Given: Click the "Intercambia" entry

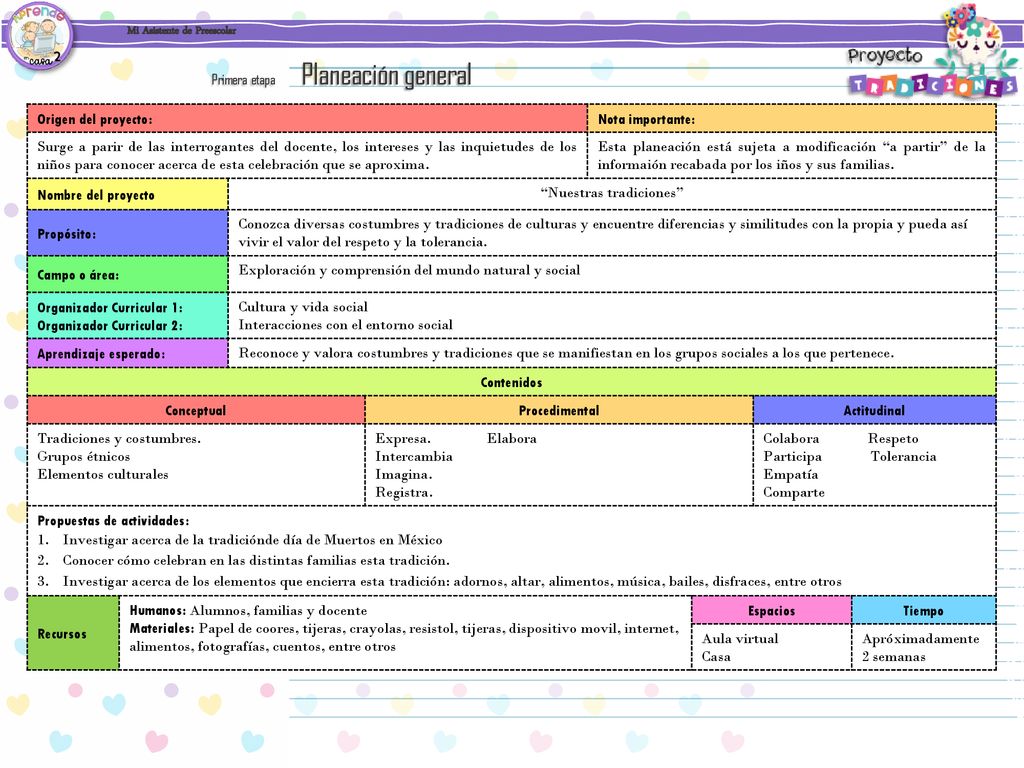Looking at the screenshot, I should click(x=414, y=456).
